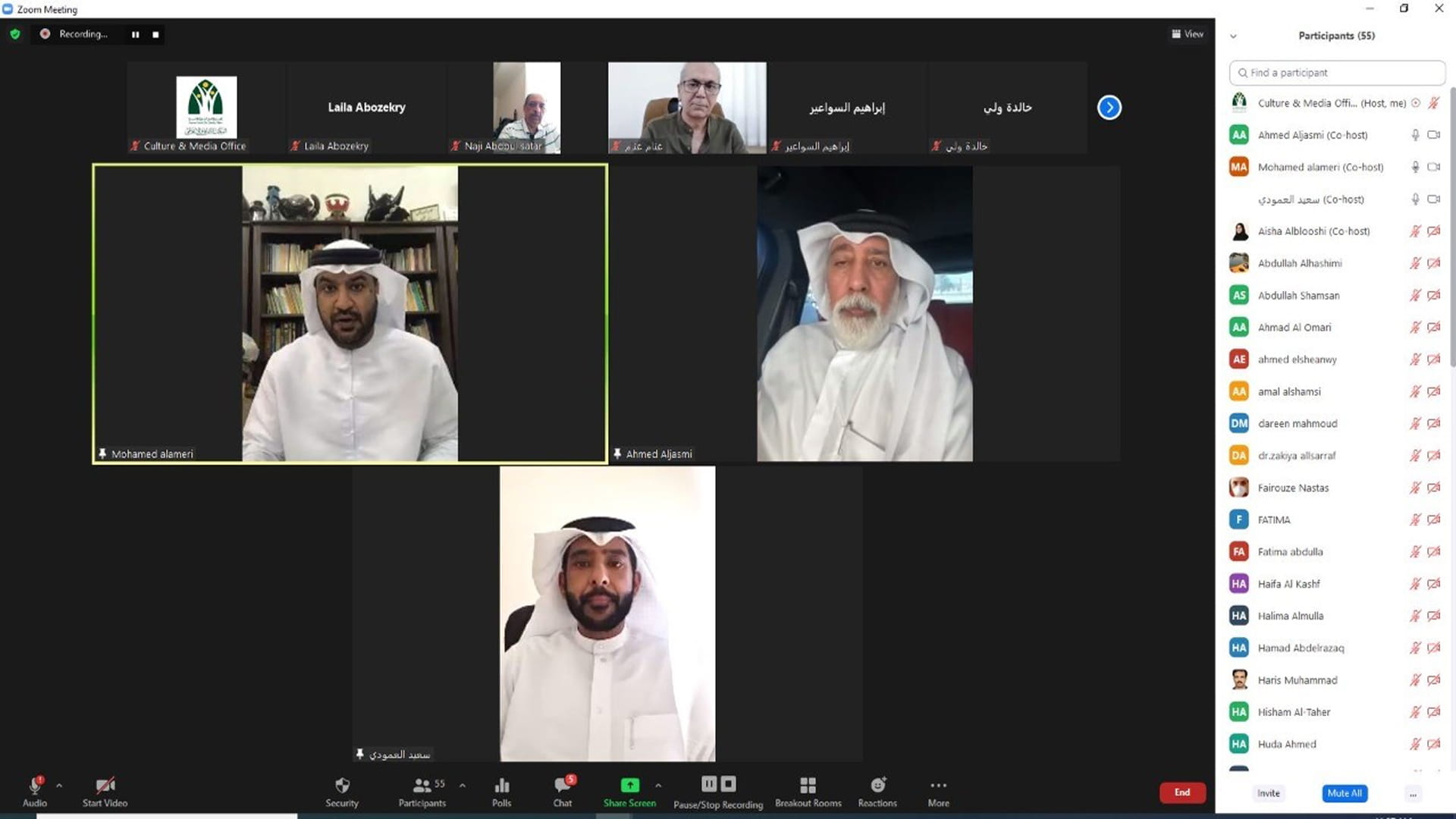
Task: Unmute Abdullah Alhashimi from the participants list
Action: [x=1415, y=263]
